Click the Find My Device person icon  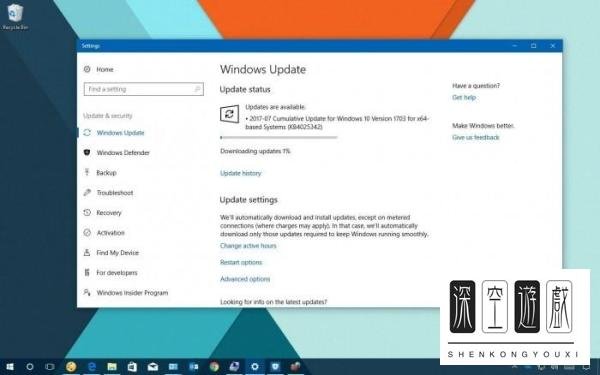pyautogui.click(x=87, y=253)
